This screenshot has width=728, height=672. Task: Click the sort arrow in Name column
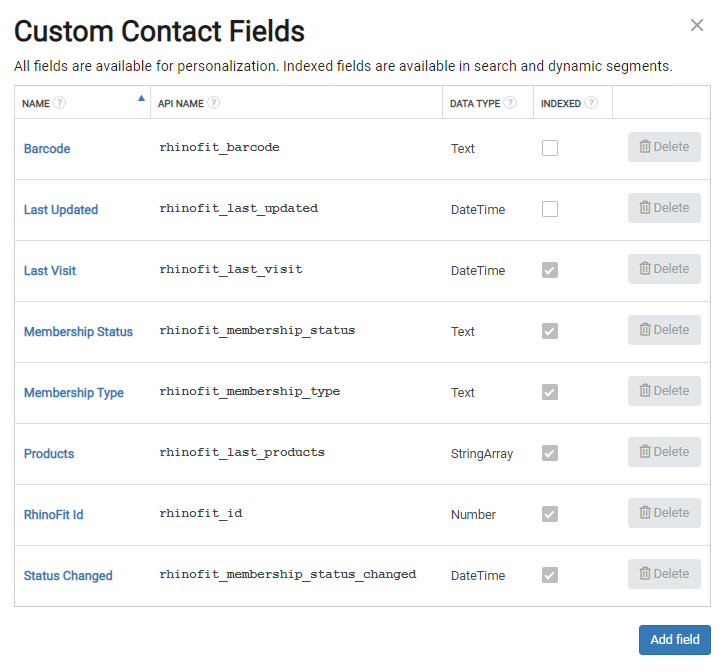pyautogui.click(x=141, y=99)
